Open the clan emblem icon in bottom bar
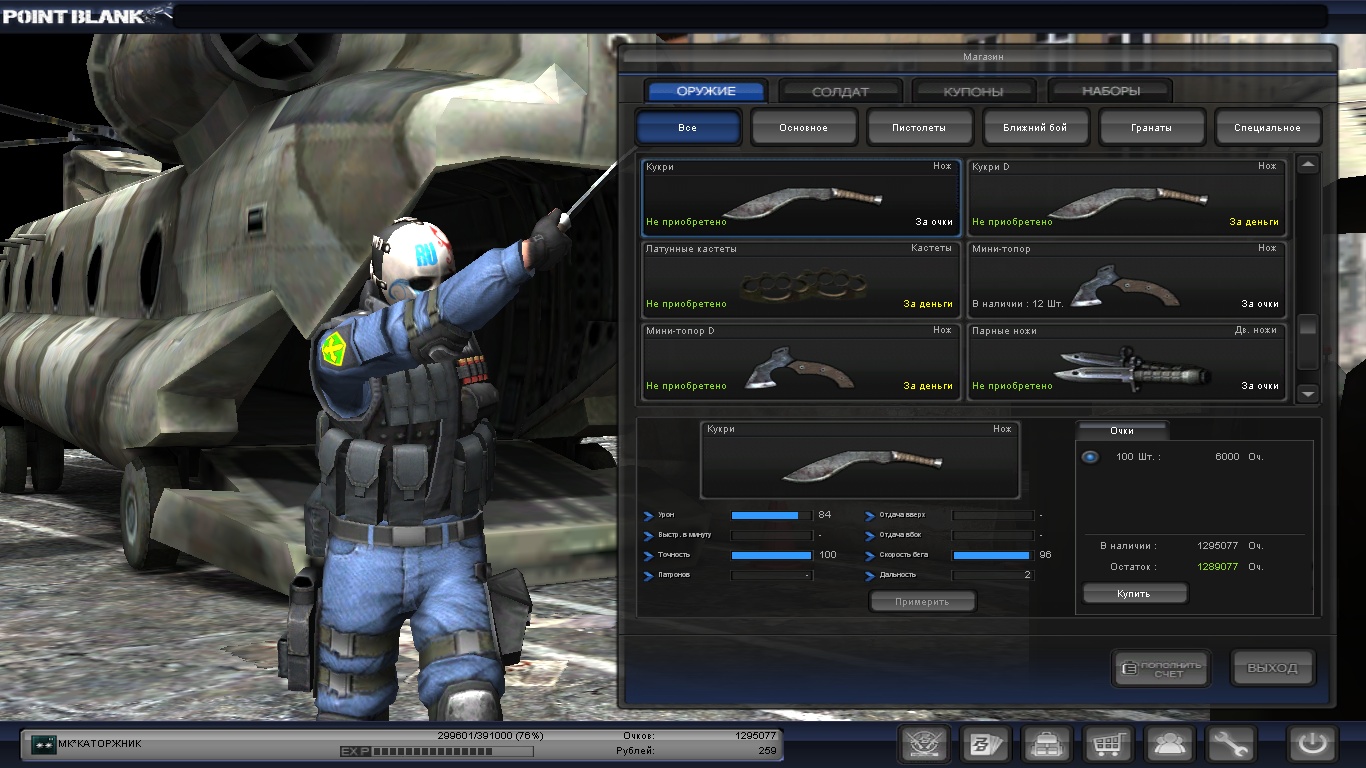This screenshot has width=1366, height=768. pos(924,744)
